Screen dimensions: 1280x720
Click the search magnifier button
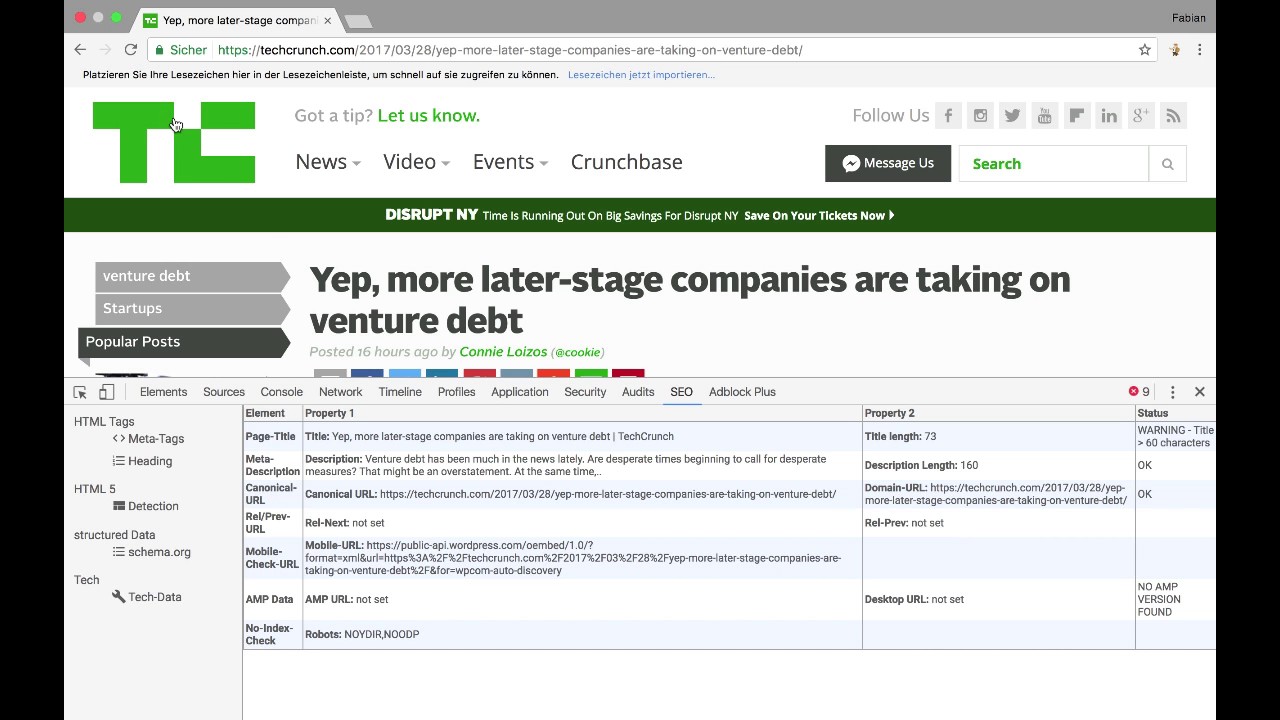tap(1167, 164)
